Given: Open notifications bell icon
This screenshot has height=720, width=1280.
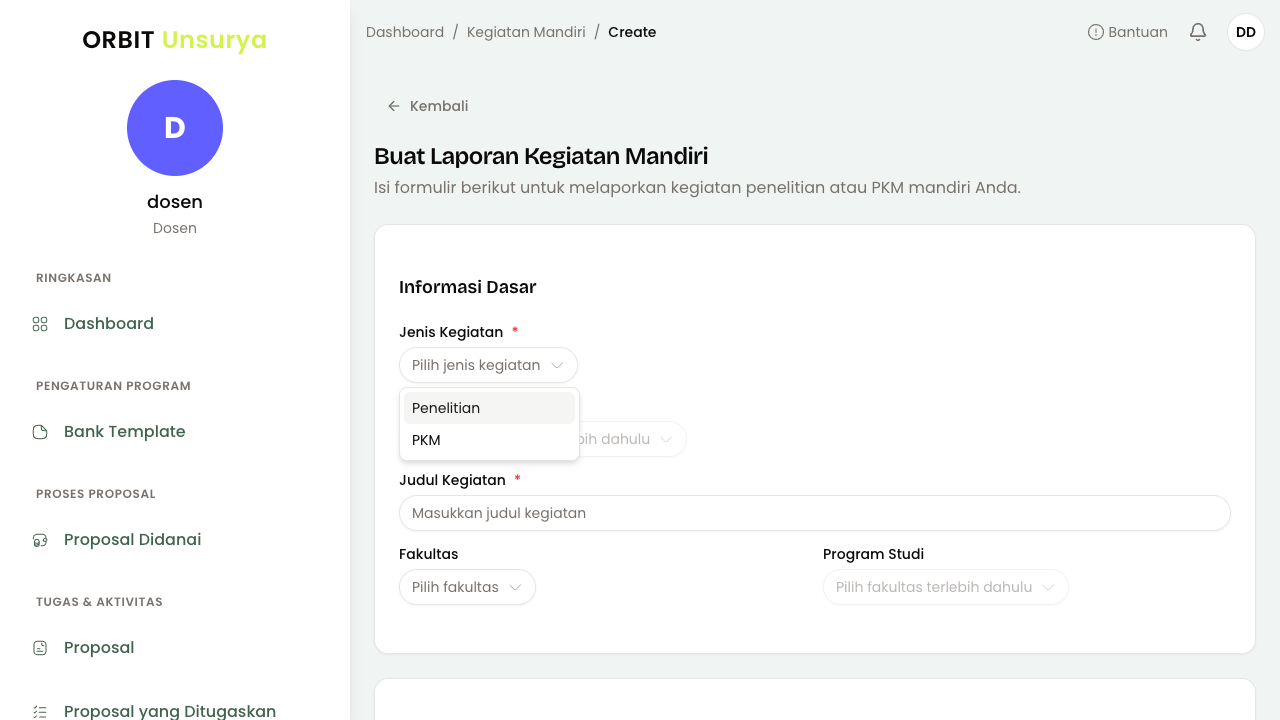Looking at the screenshot, I should (x=1198, y=32).
